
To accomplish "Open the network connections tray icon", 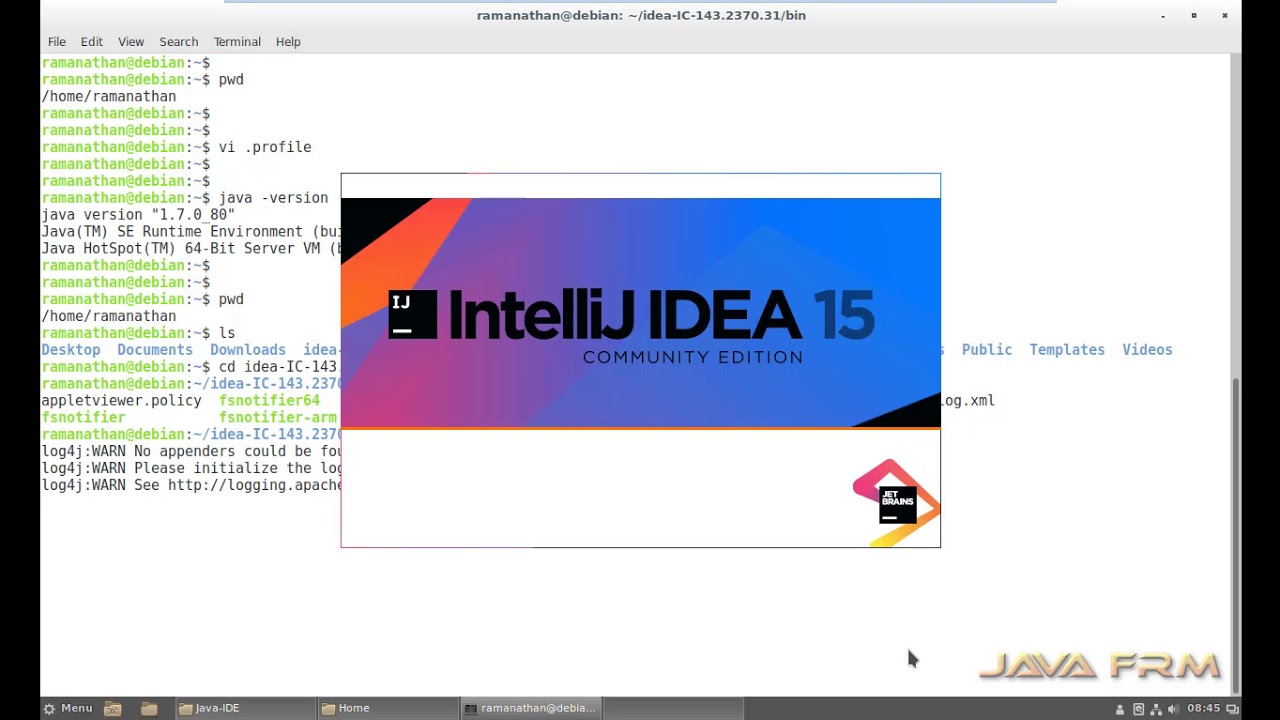I will (x=1156, y=709).
